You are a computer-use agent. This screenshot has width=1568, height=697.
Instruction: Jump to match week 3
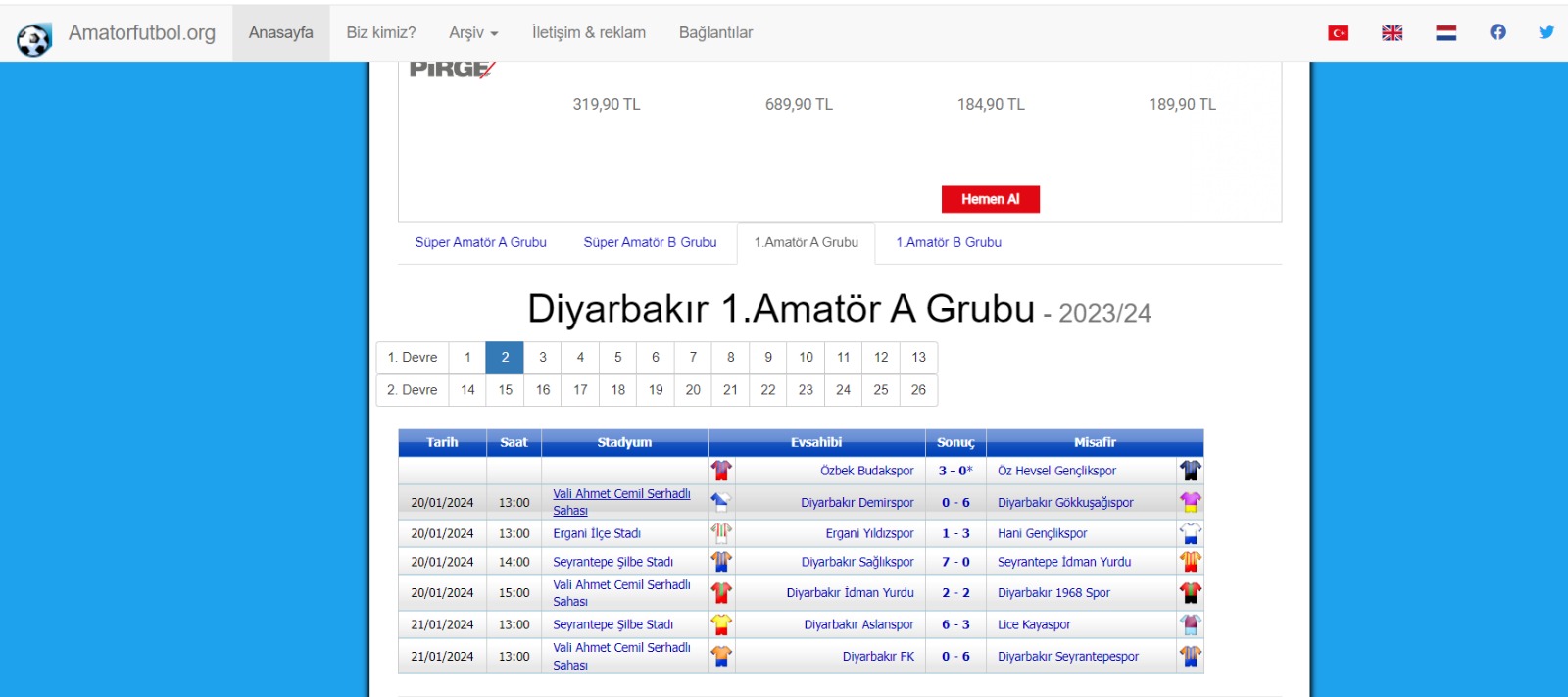[543, 358]
